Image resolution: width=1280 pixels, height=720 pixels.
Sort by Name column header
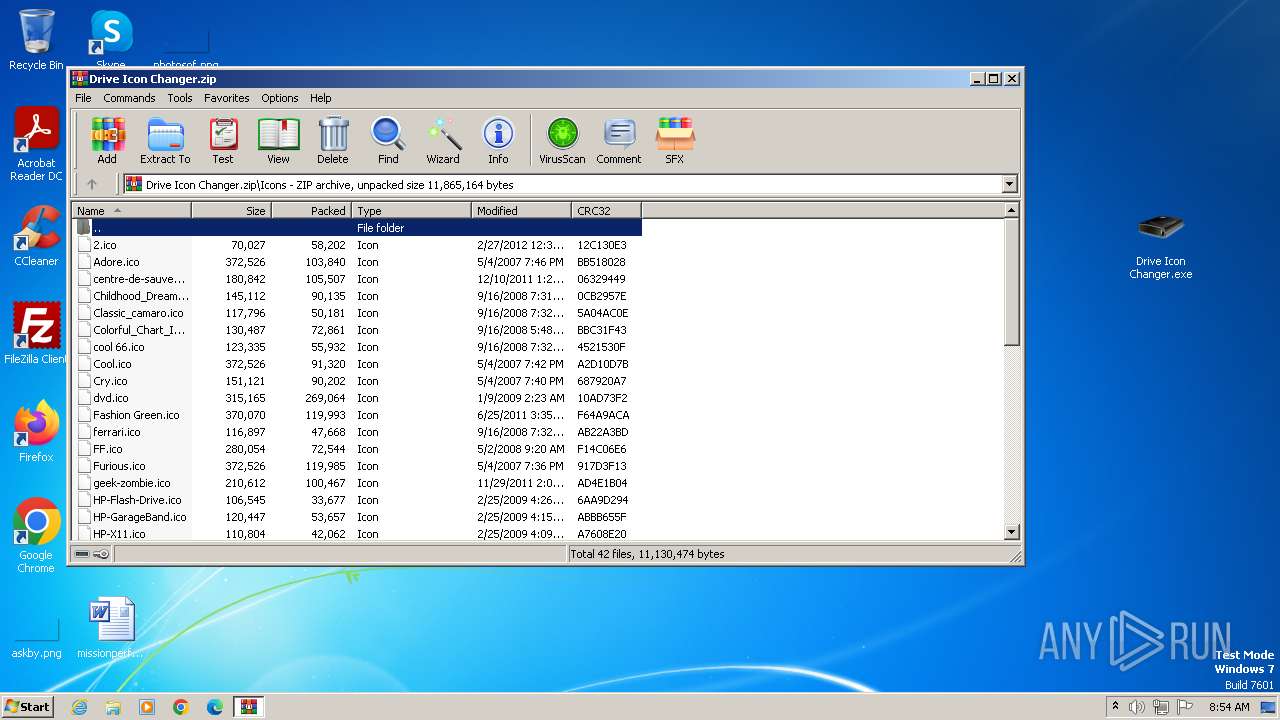point(132,210)
